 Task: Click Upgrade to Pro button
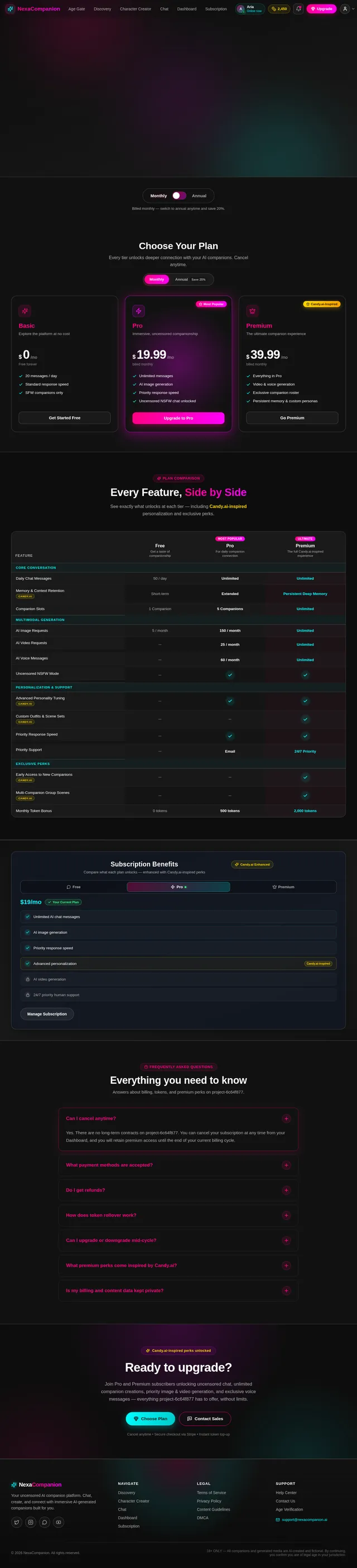click(178, 418)
